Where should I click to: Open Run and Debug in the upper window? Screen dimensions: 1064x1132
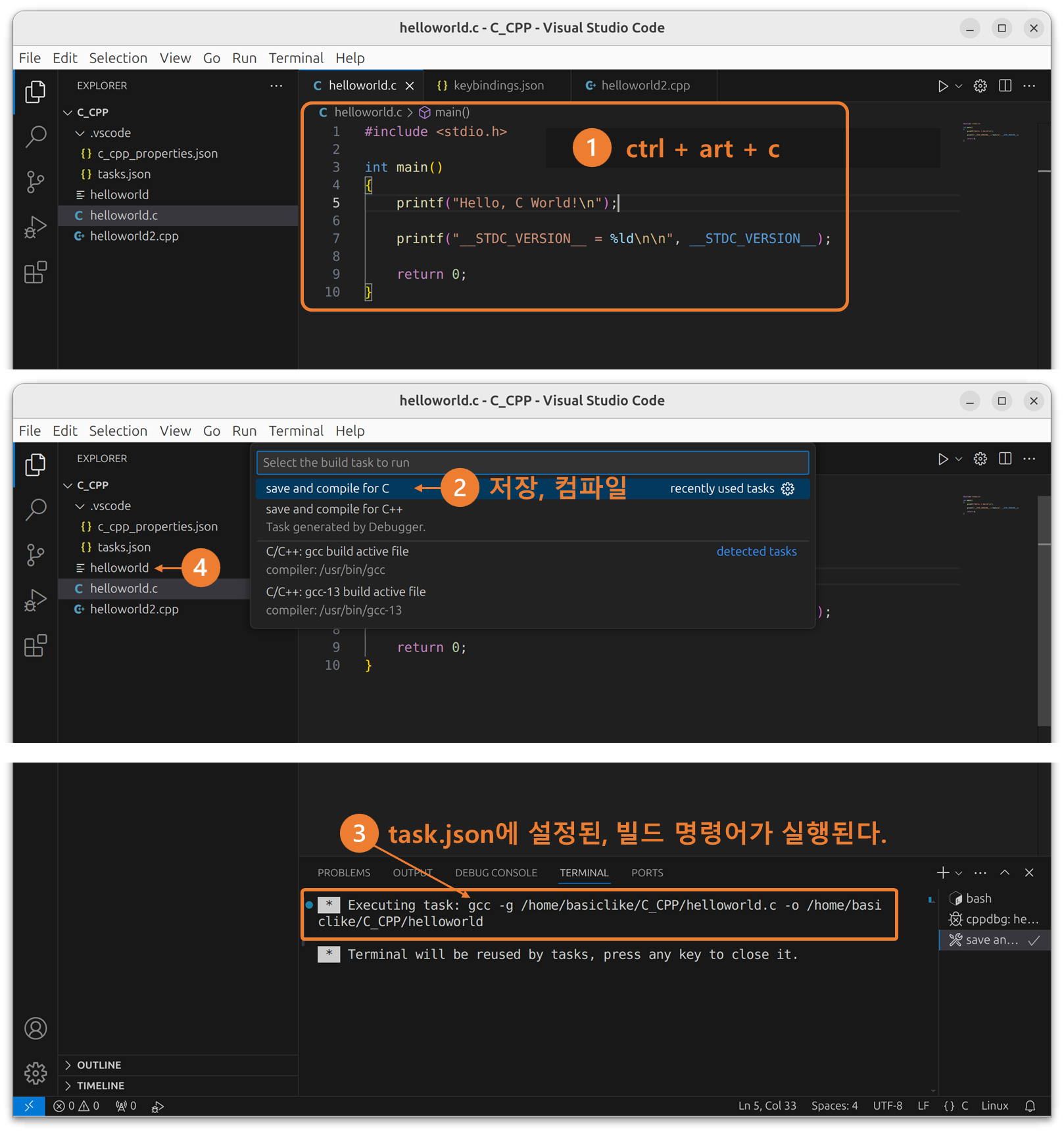click(36, 227)
